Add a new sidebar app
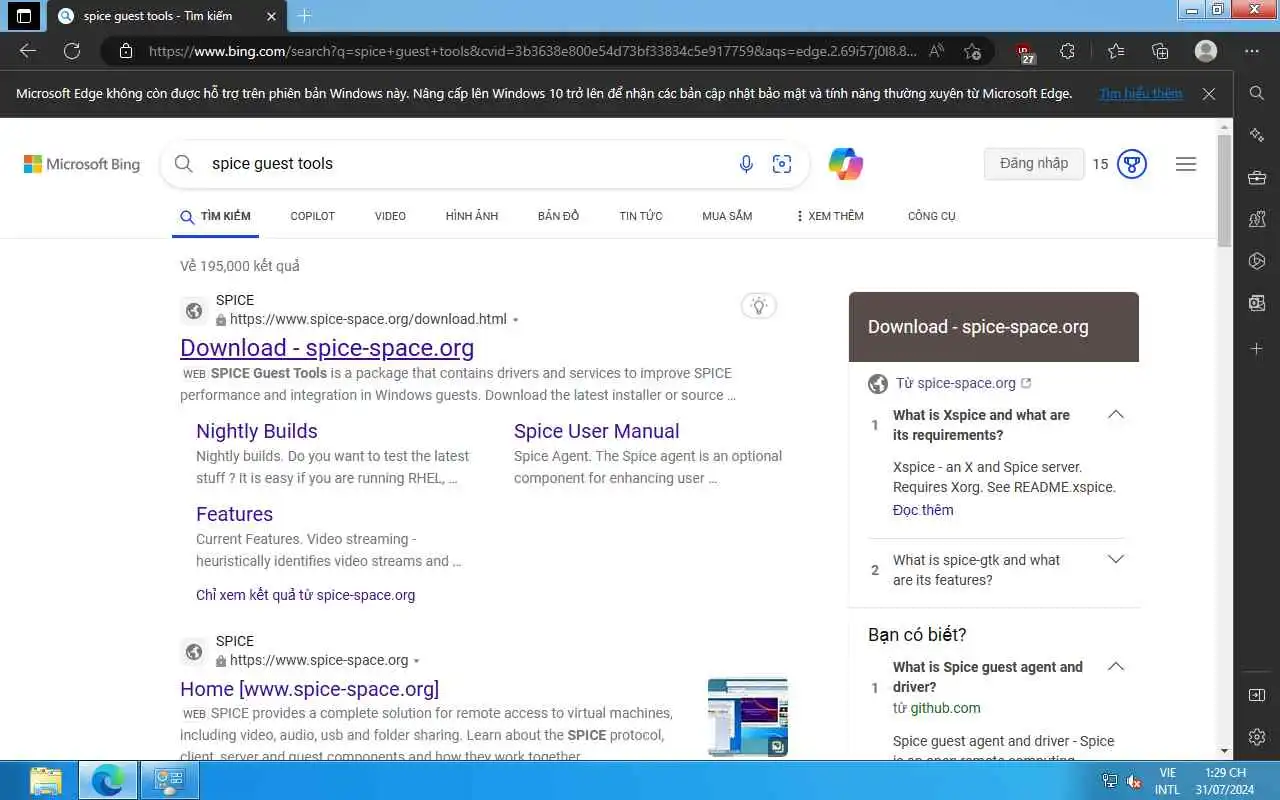The height and width of the screenshot is (800, 1280). point(1257,348)
